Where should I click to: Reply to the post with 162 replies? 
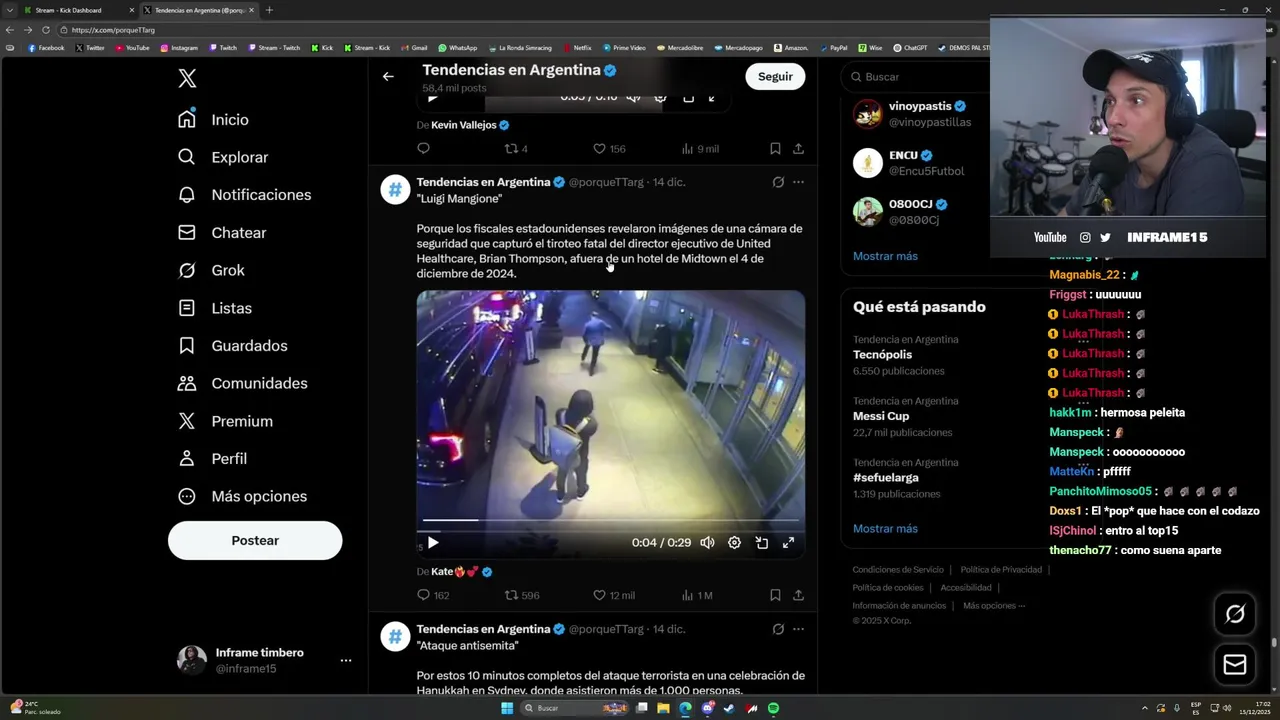coord(432,595)
